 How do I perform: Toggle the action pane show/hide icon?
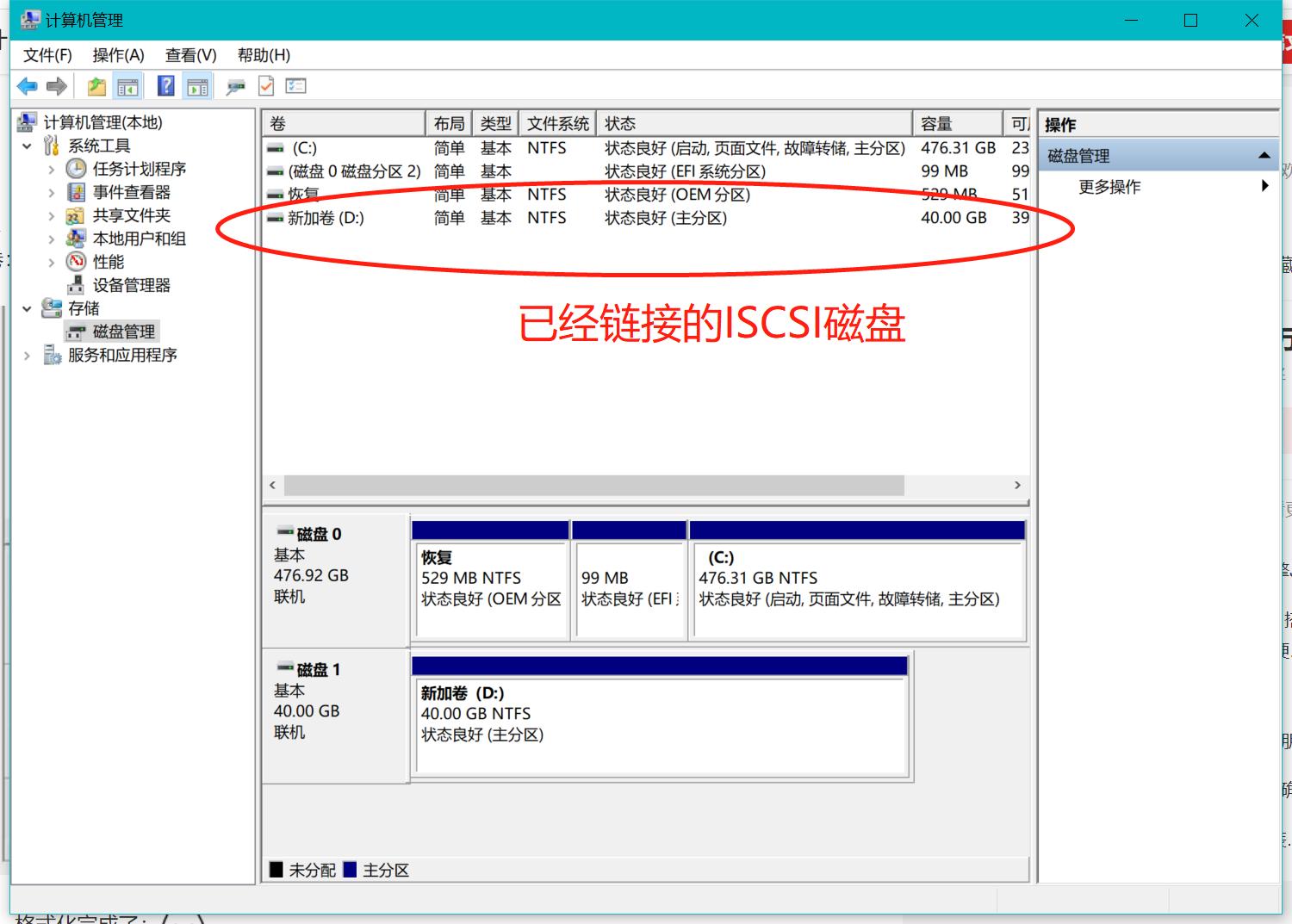[198, 86]
